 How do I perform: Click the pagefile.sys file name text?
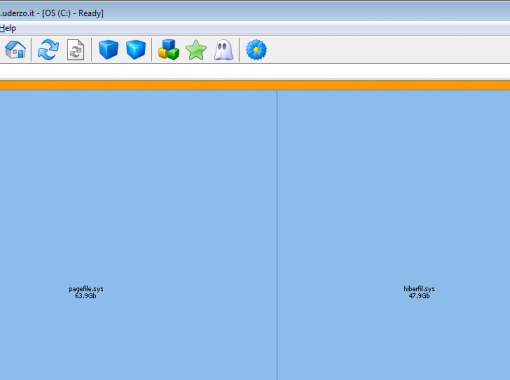click(x=86, y=289)
